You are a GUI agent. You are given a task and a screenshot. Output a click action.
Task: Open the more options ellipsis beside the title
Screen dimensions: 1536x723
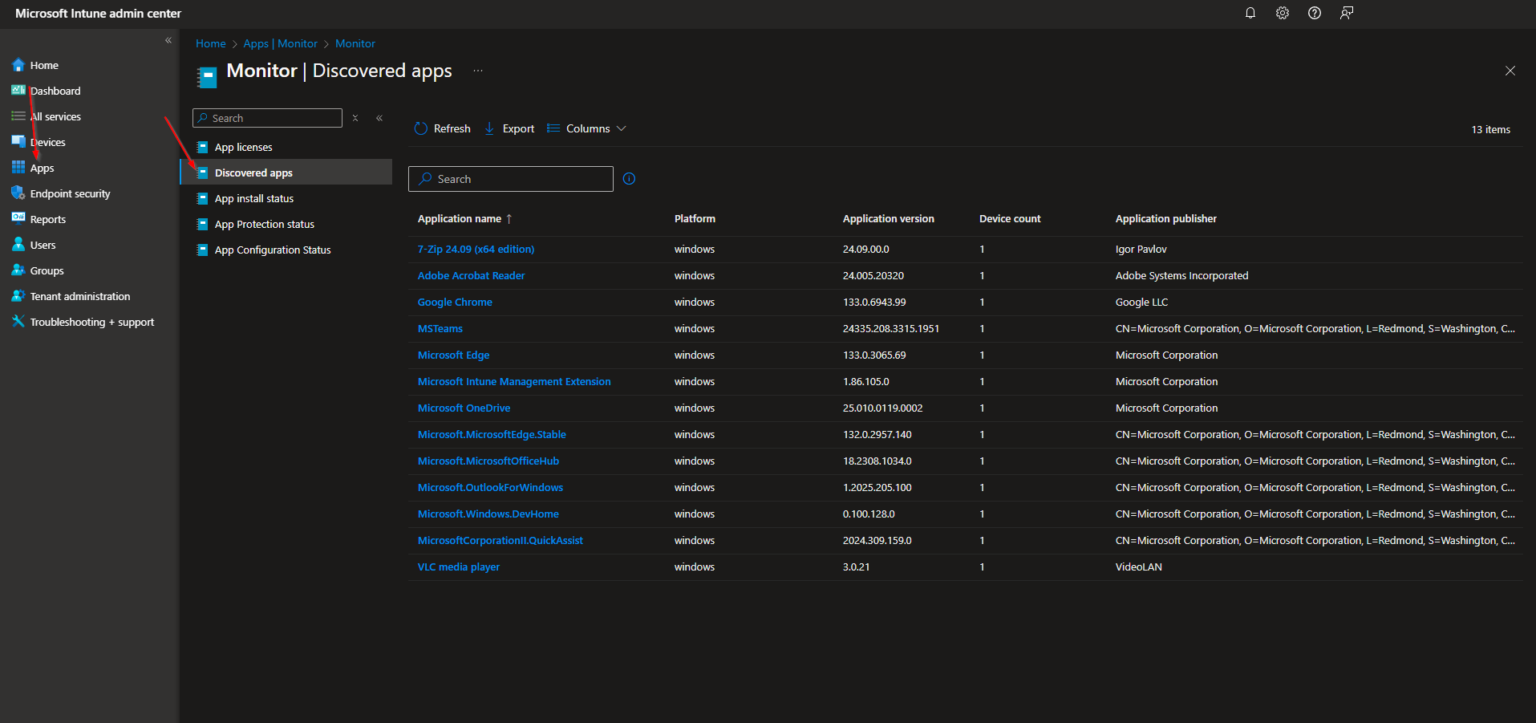pos(478,71)
